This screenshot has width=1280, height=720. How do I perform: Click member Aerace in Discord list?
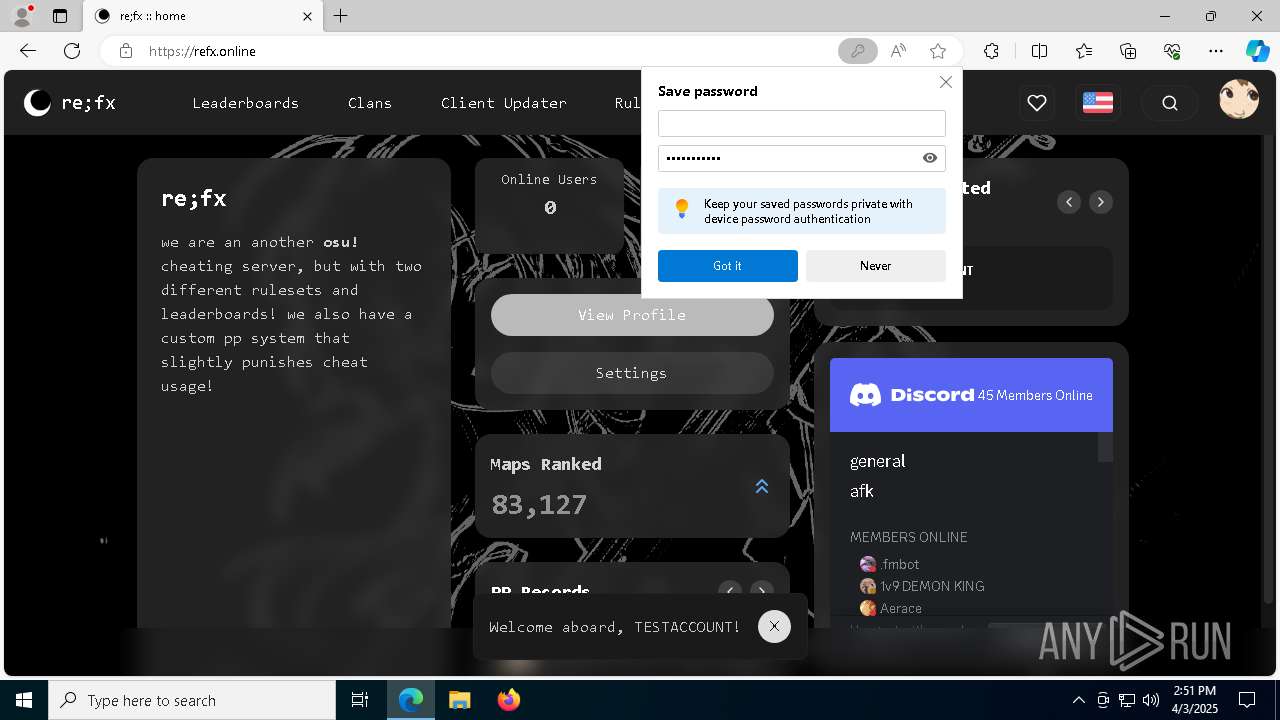(891, 608)
